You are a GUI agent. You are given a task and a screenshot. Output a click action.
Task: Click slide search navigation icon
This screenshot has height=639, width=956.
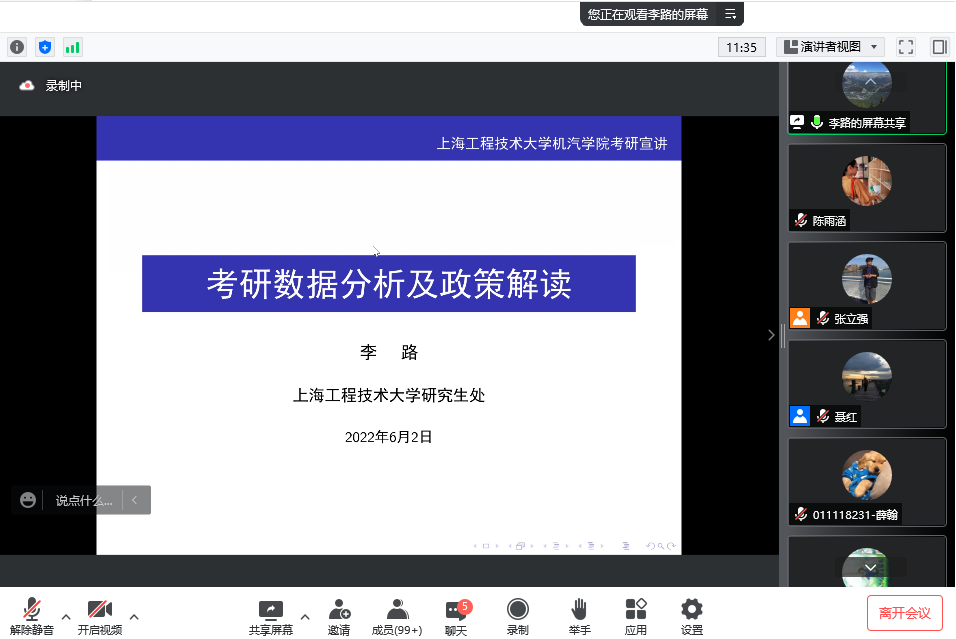(x=660, y=546)
